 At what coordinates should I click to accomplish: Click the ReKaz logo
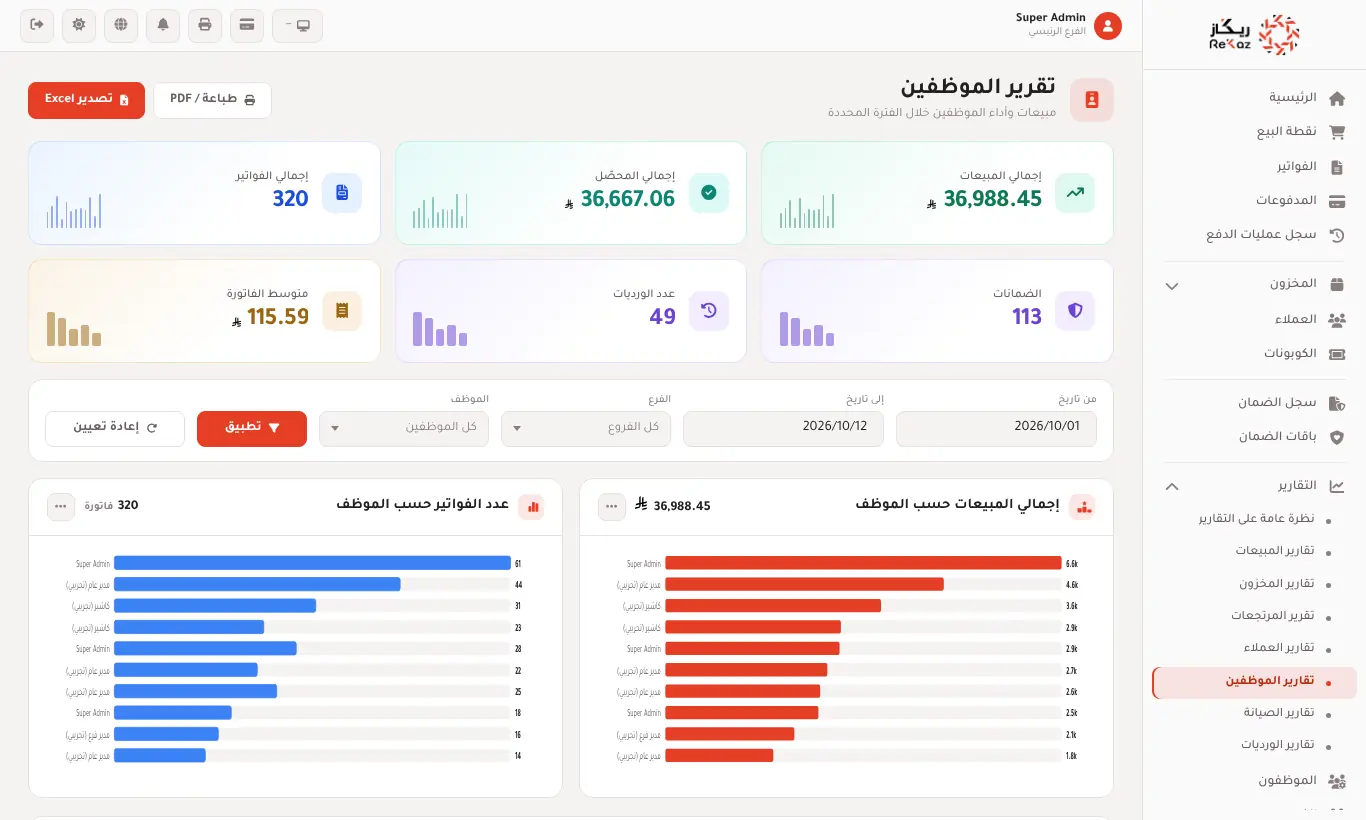point(1254,35)
